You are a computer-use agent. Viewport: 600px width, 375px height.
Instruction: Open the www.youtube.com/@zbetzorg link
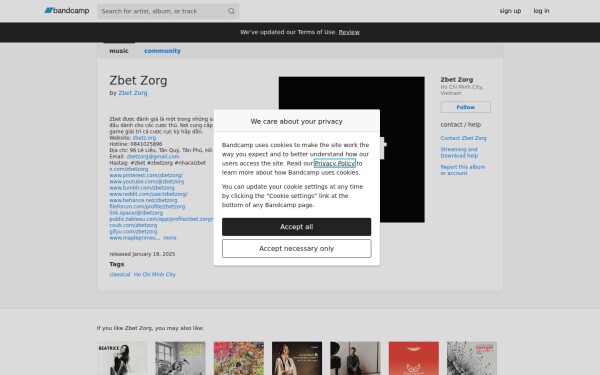tap(147, 181)
